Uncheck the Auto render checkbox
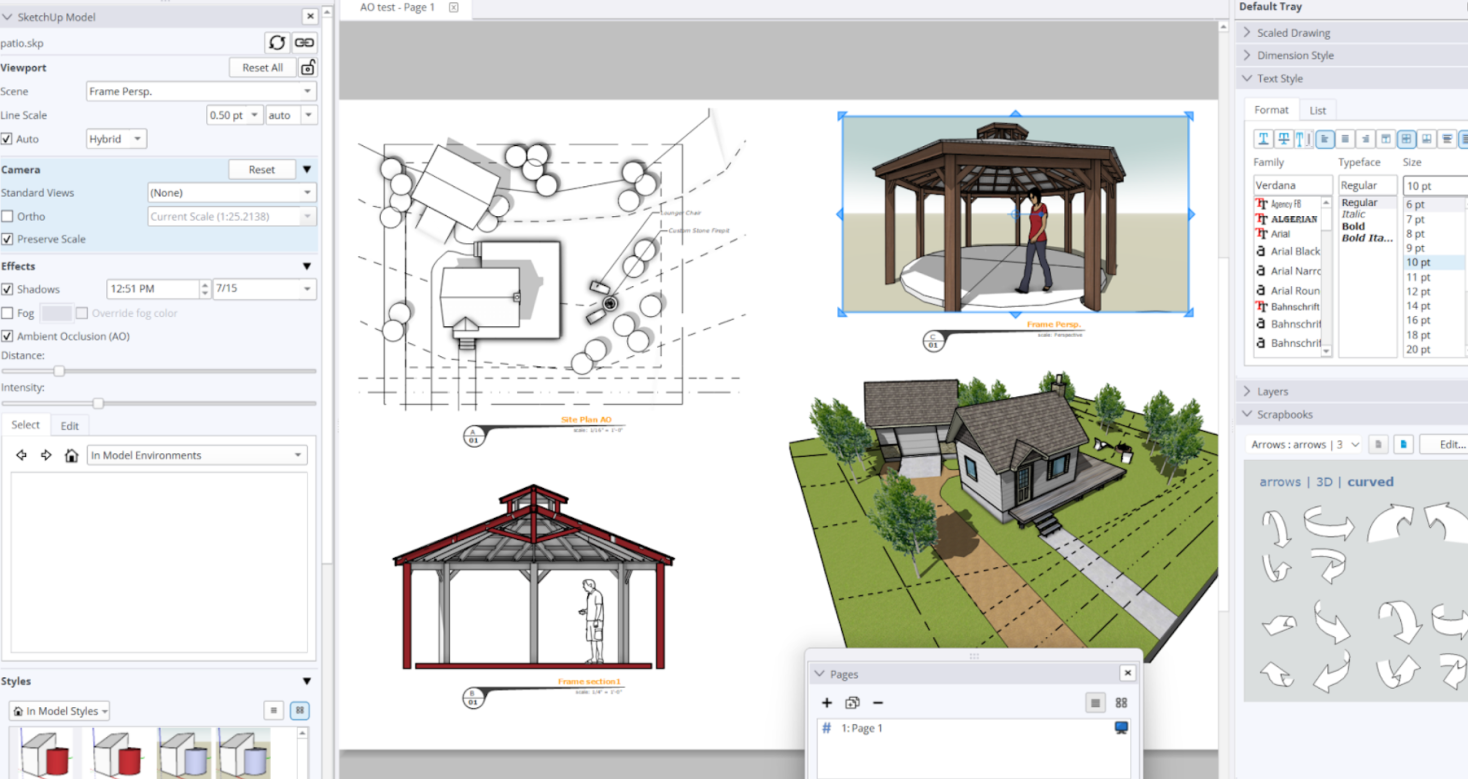 (7, 139)
